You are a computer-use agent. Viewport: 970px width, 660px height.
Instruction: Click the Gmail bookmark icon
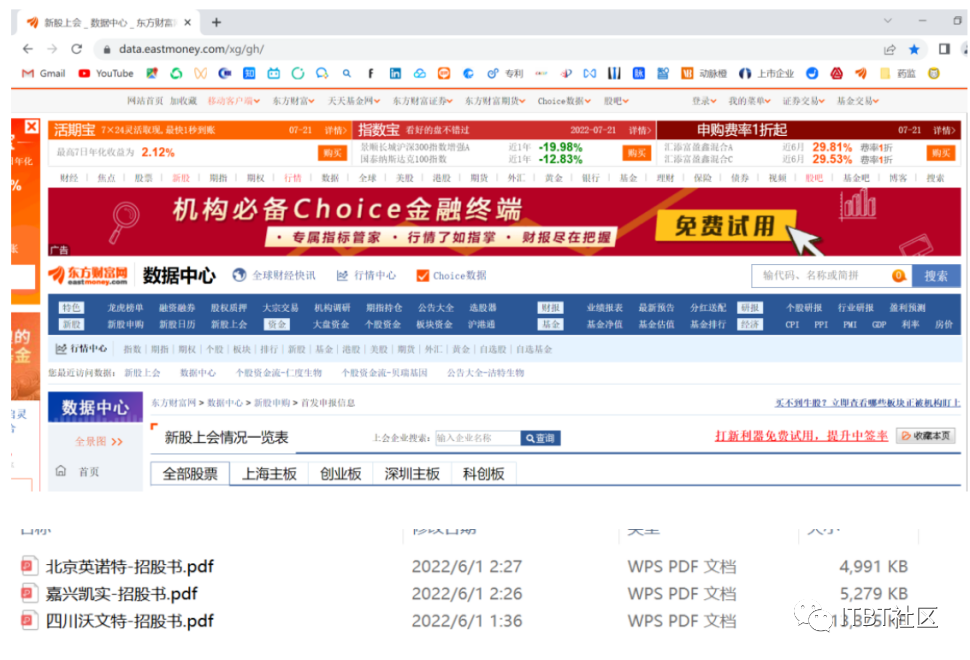click(x=28, y=73)
